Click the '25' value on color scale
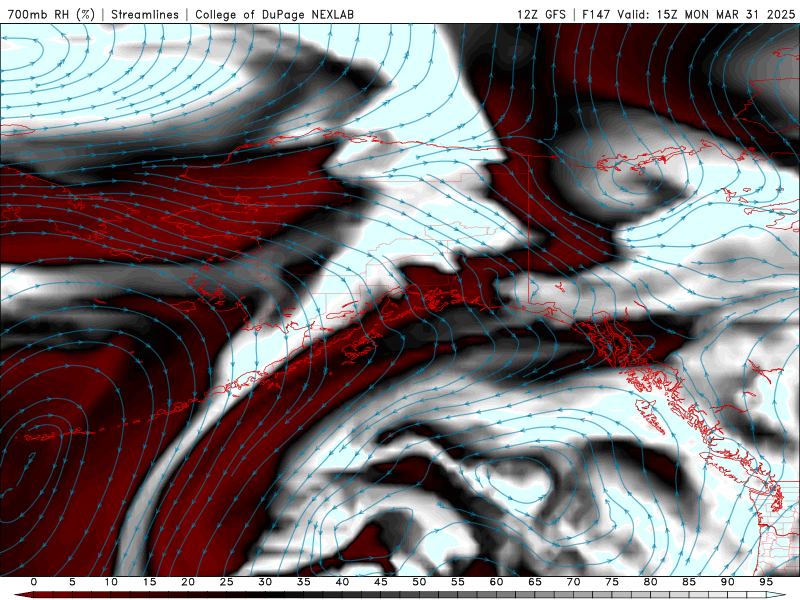 227,582
